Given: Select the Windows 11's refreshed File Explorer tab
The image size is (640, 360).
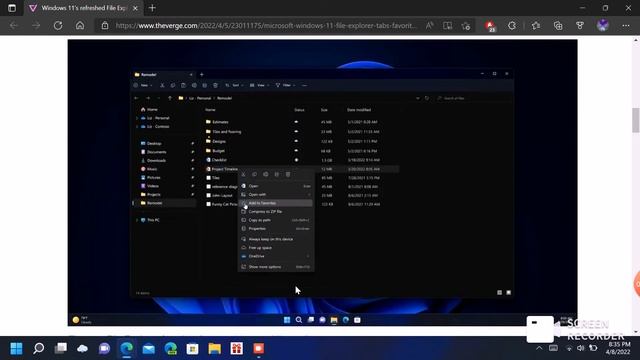Looking at the screenshot, I should tap(84, 8).
